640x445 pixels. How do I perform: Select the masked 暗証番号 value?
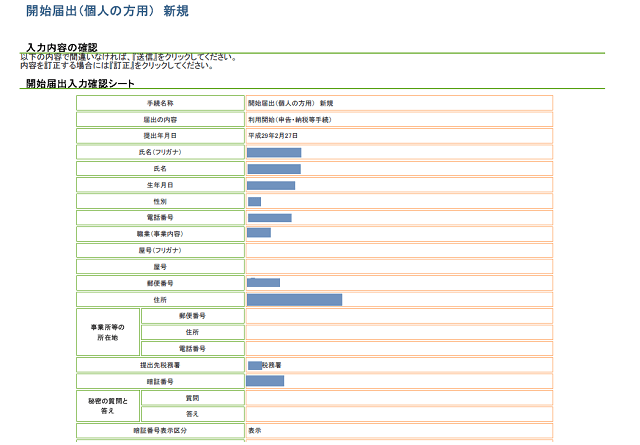tap(265, 381)
